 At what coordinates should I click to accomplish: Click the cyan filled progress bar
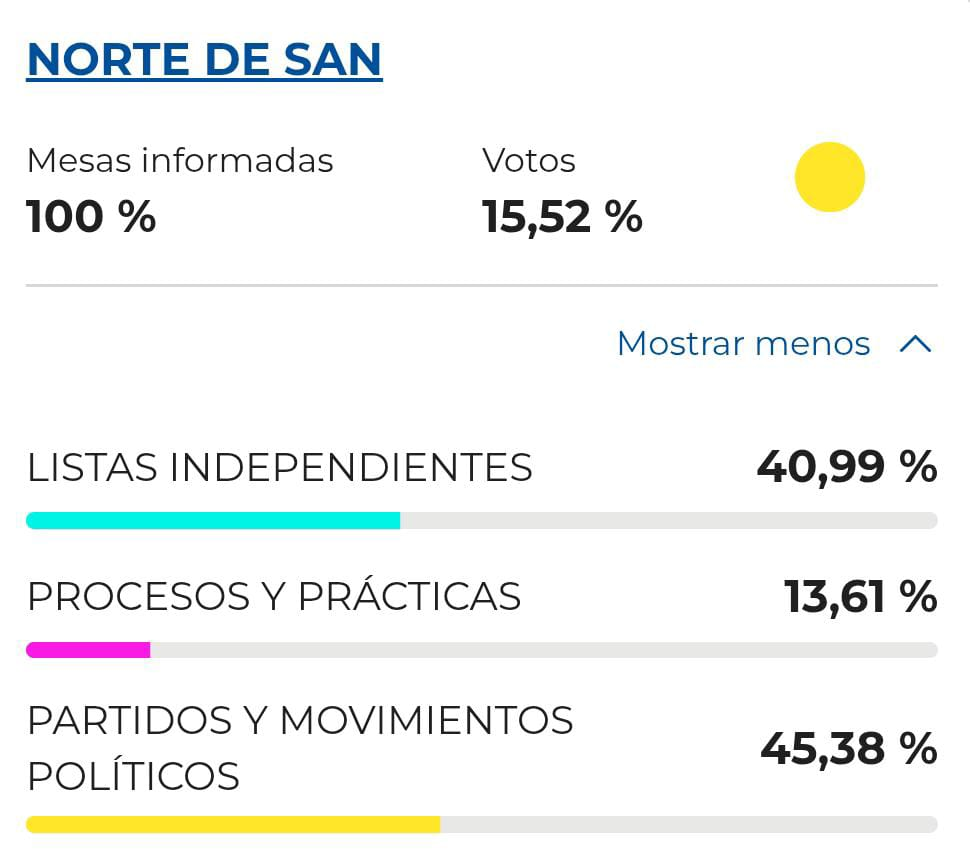click(x=213, y=520)
